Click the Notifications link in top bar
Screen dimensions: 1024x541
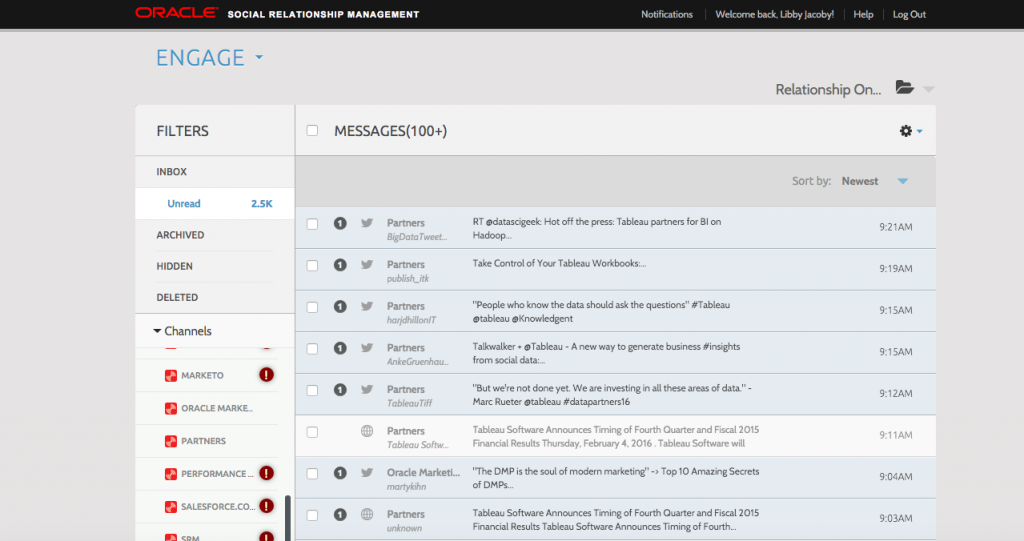pyautogui.click(x=666, y=14)
